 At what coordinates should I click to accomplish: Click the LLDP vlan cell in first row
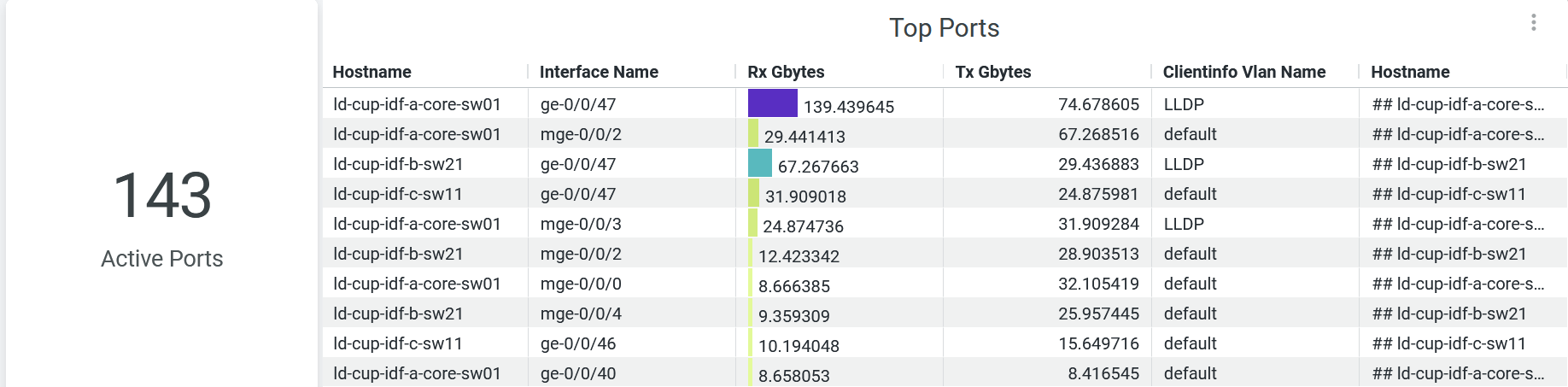(1184, 104)
